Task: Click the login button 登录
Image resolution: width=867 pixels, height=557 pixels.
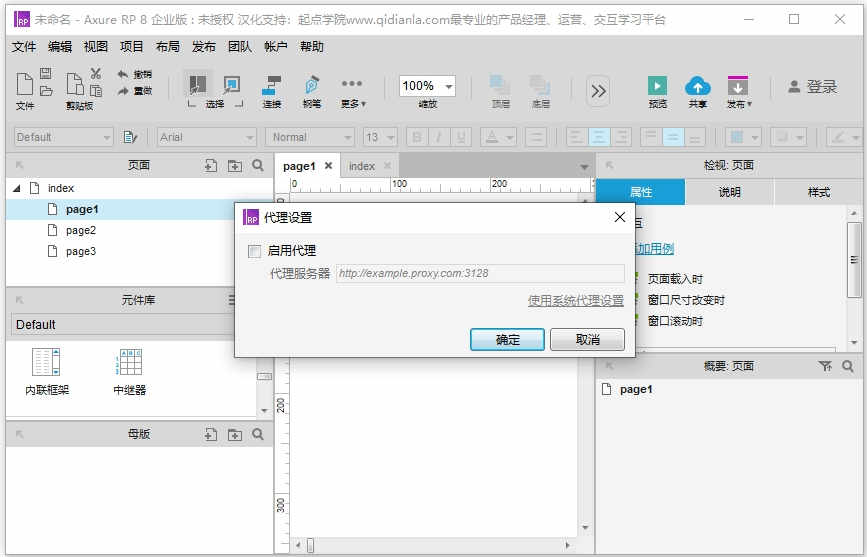Action: pos(812,86)
